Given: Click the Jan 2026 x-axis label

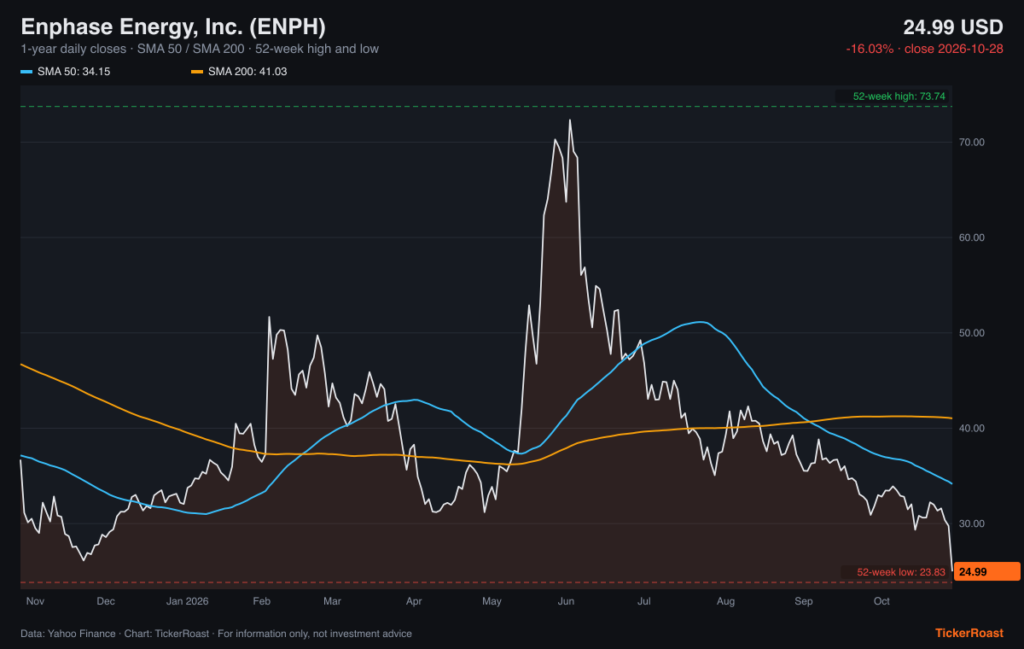Looking at the screenshot, I should [x=187, y=601].
